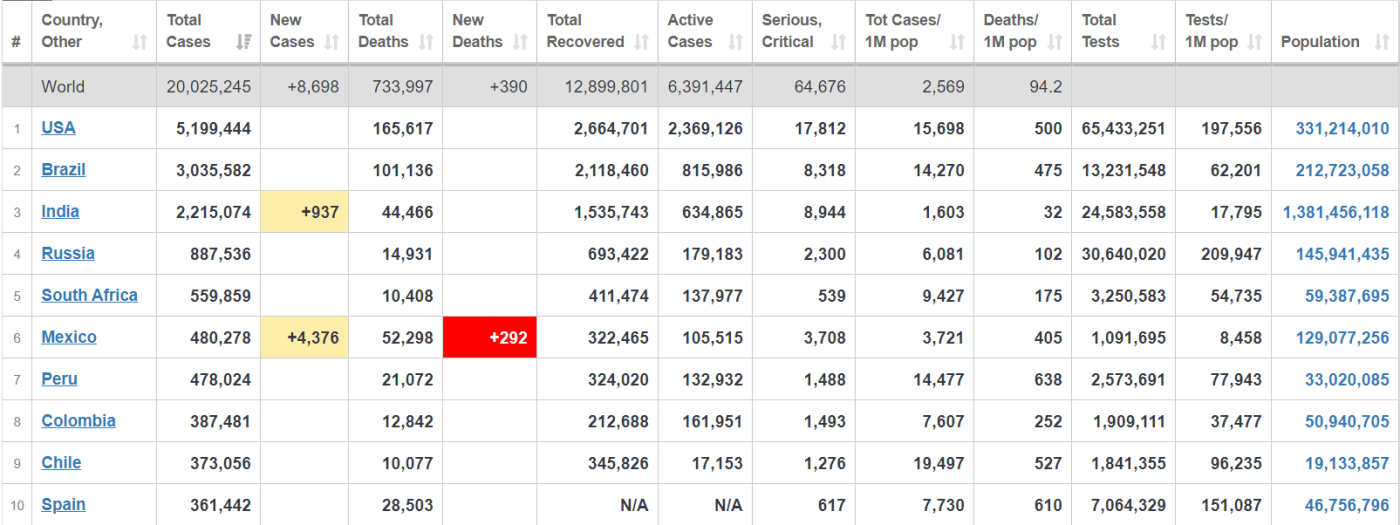1400x525 pixels.
Task: Sort by Tot Cases/1M pop arrows
Action: point(957,42)
